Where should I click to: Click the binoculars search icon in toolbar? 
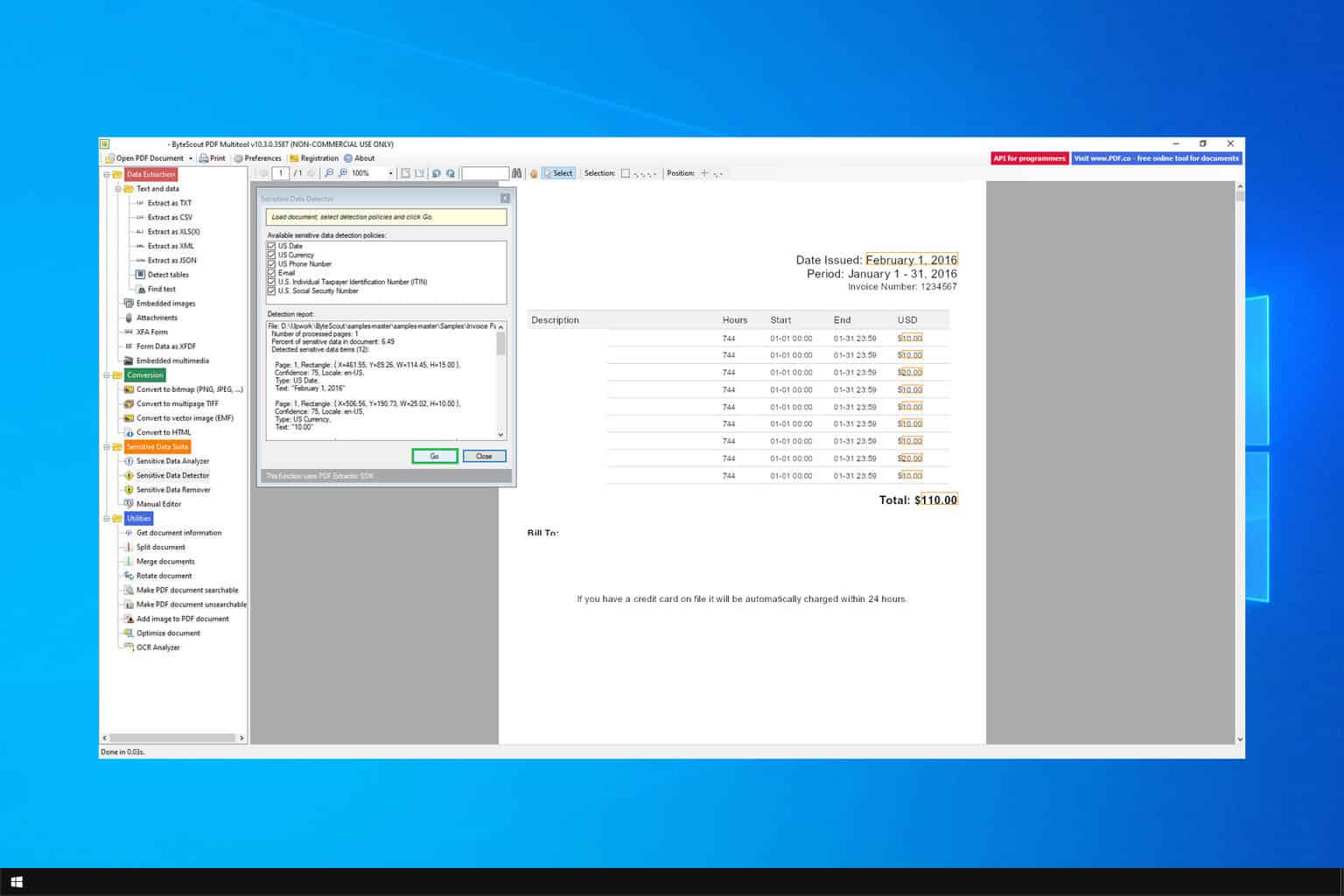[516, 173]
